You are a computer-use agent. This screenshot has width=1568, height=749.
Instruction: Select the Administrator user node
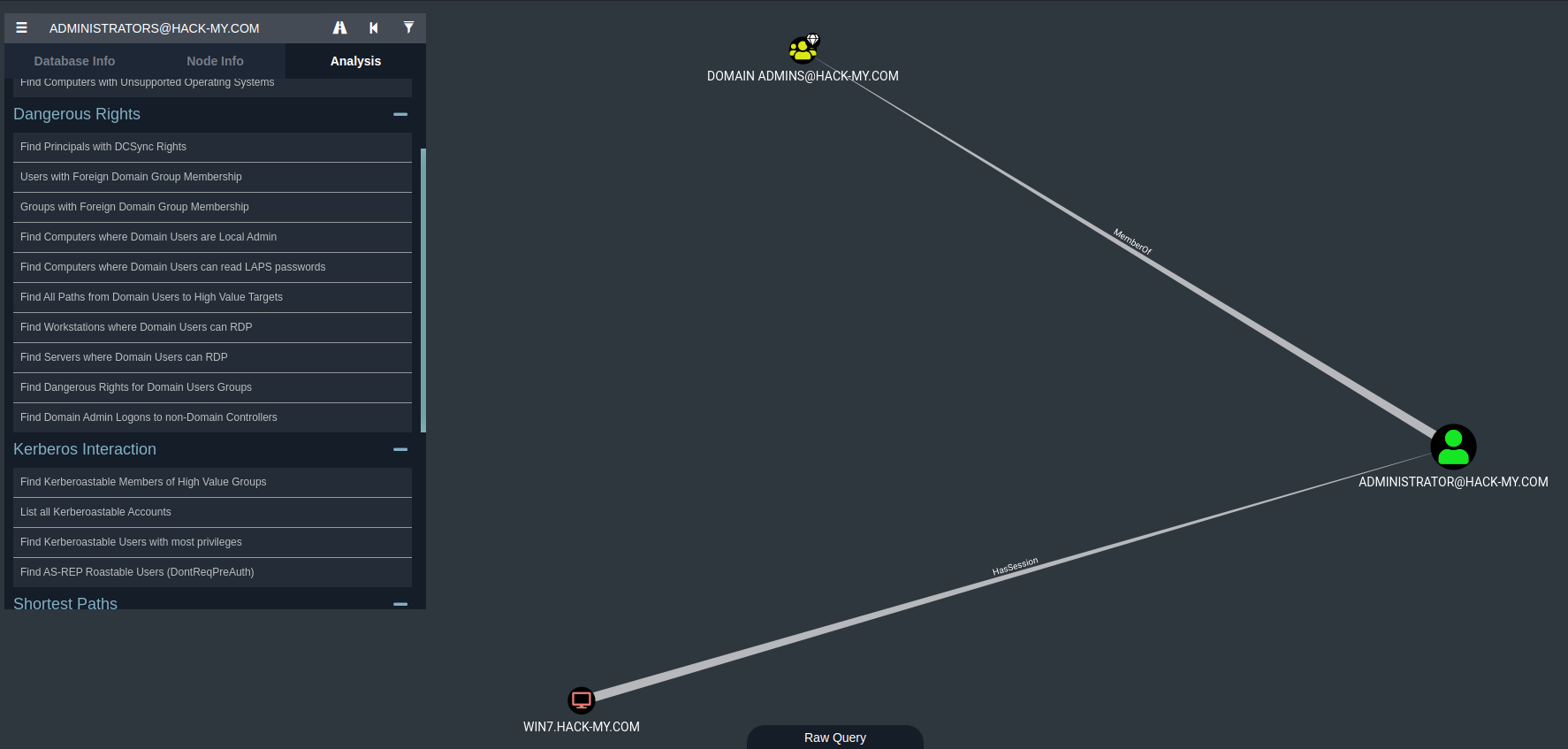1453,447
